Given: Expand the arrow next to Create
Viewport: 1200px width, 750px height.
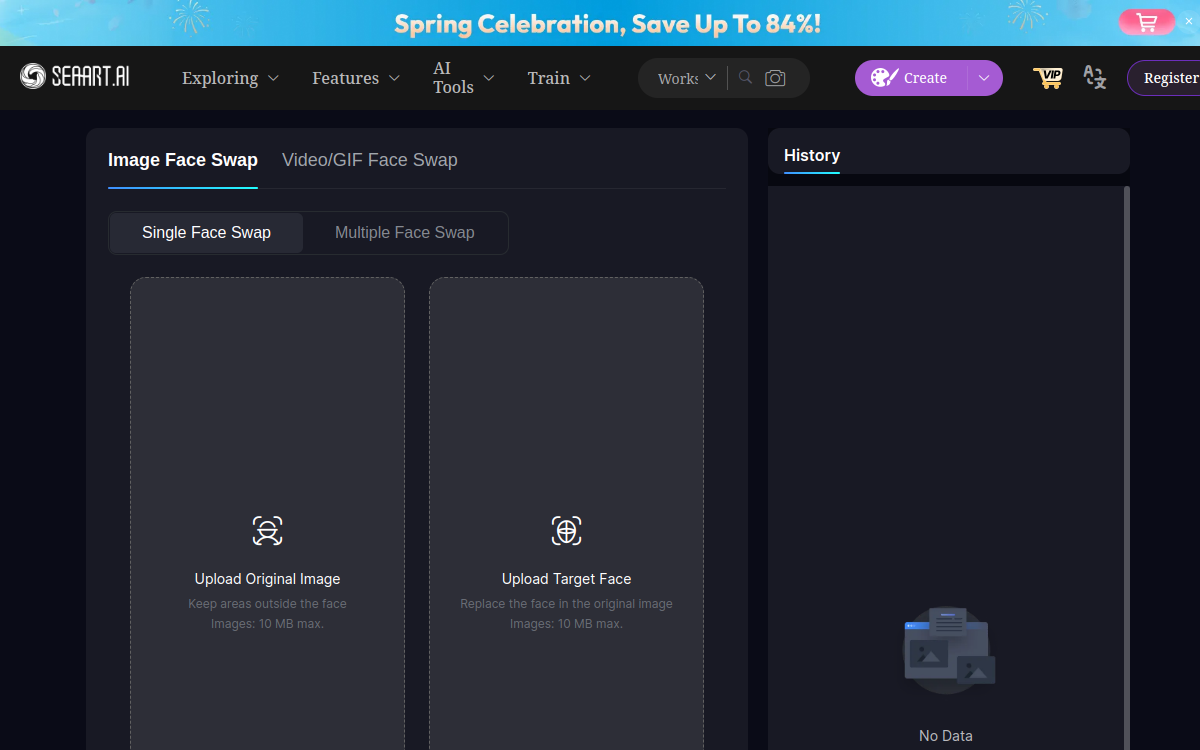Looking at the screenshot, I should click(984, 78).
